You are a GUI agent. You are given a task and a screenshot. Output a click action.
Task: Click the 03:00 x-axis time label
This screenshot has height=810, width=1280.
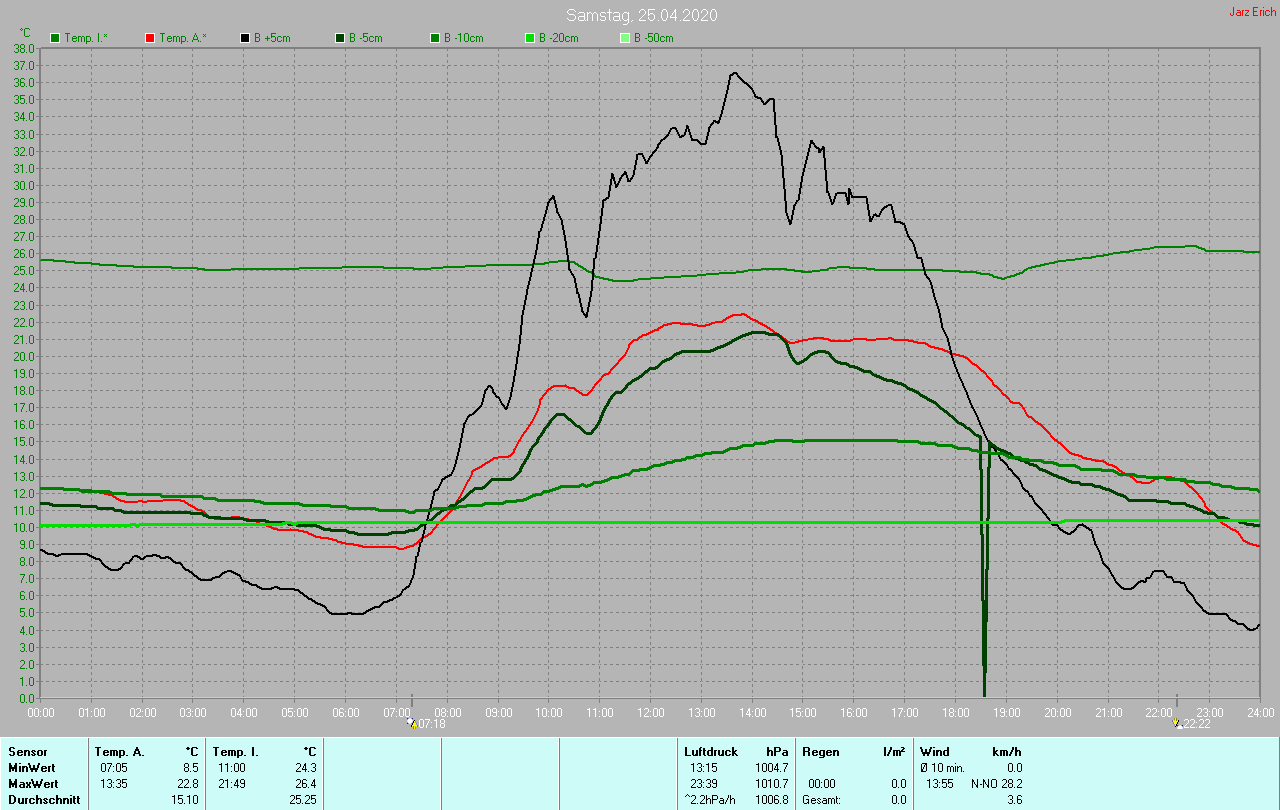coord(193,712)
